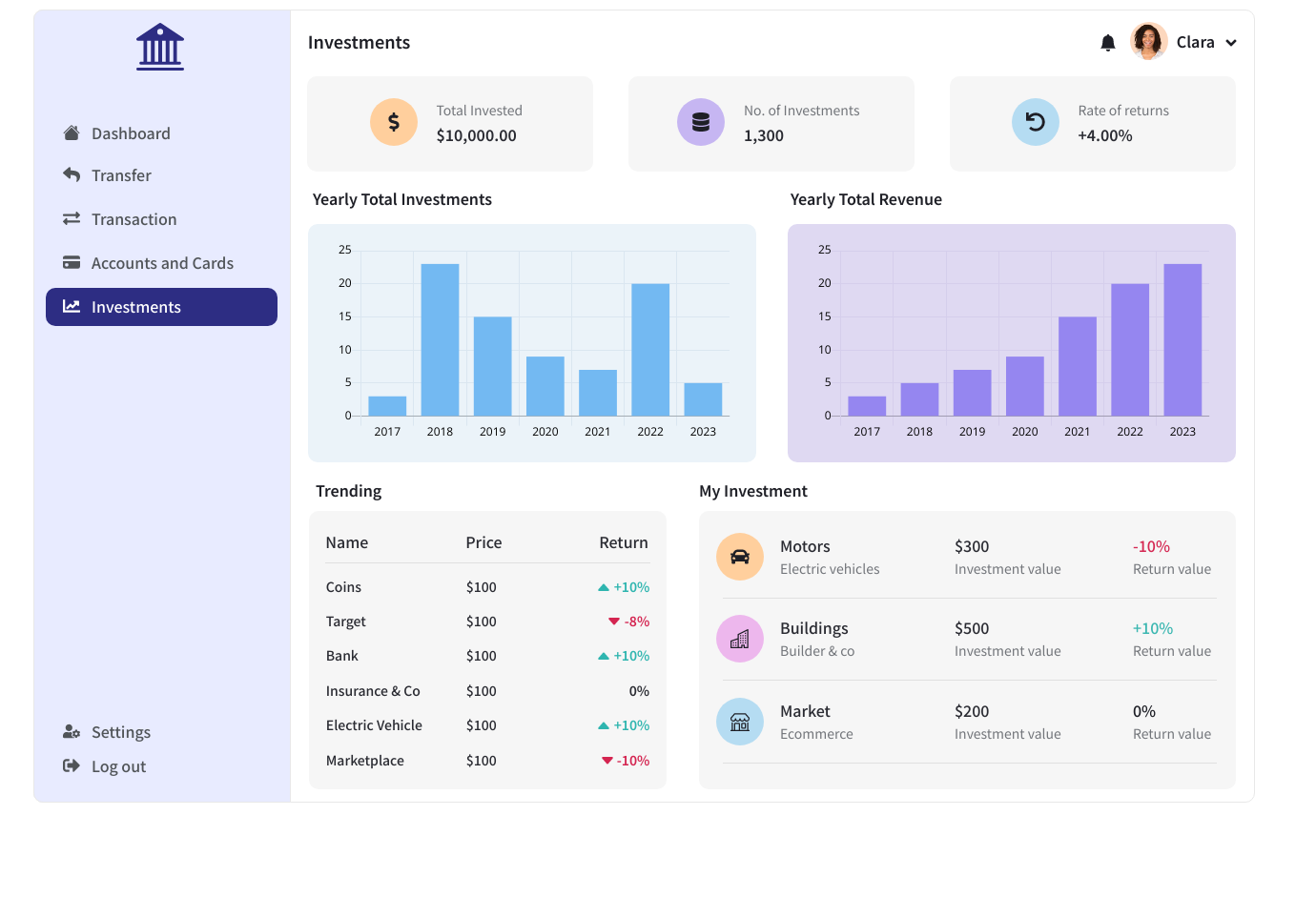
Task: Click Clara's profile avatar picture
Action: pos(1148,41)
